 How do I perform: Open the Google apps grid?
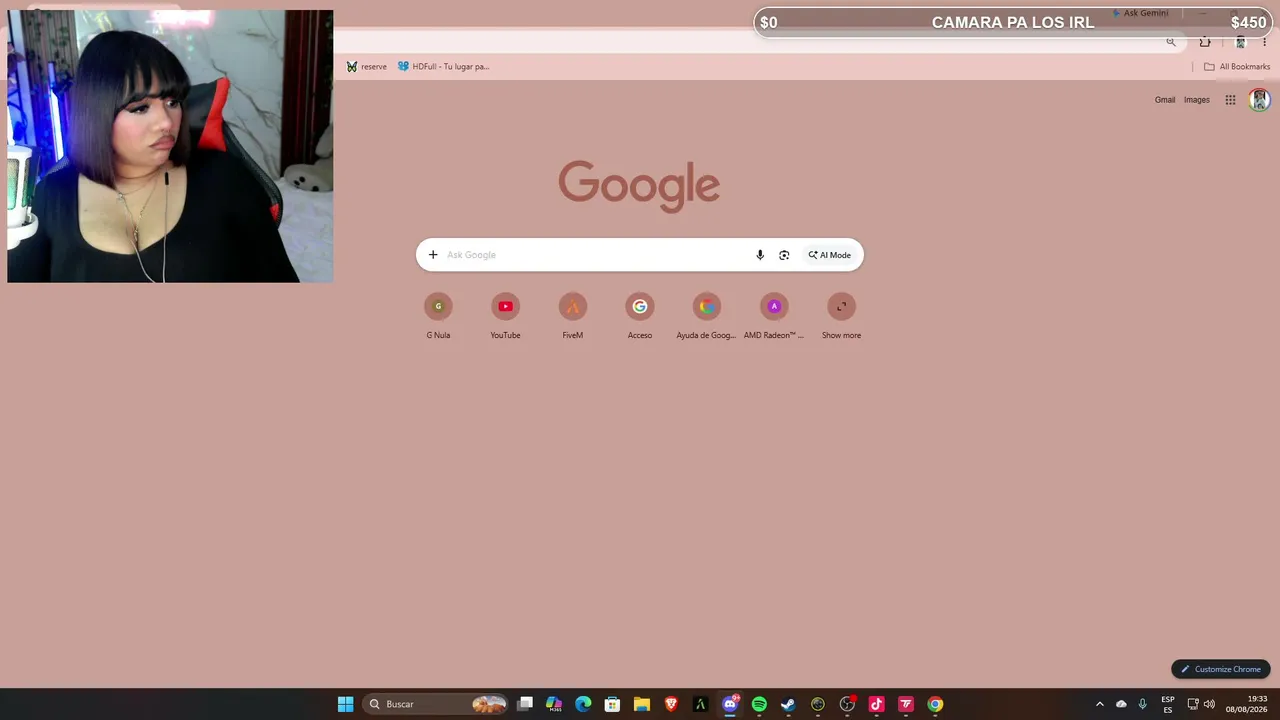tap(1230, 100)
